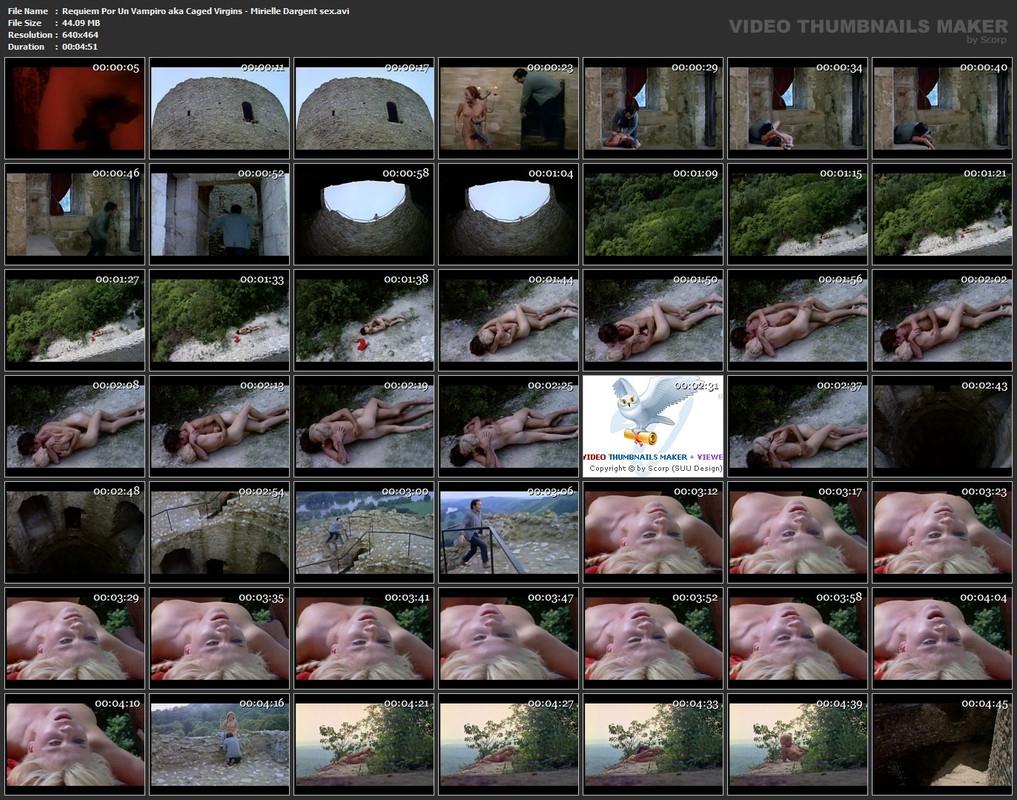Choose the thumbnail stamped 00:02:25
The height and width of the screenshot is (800, 1017).
509,426
